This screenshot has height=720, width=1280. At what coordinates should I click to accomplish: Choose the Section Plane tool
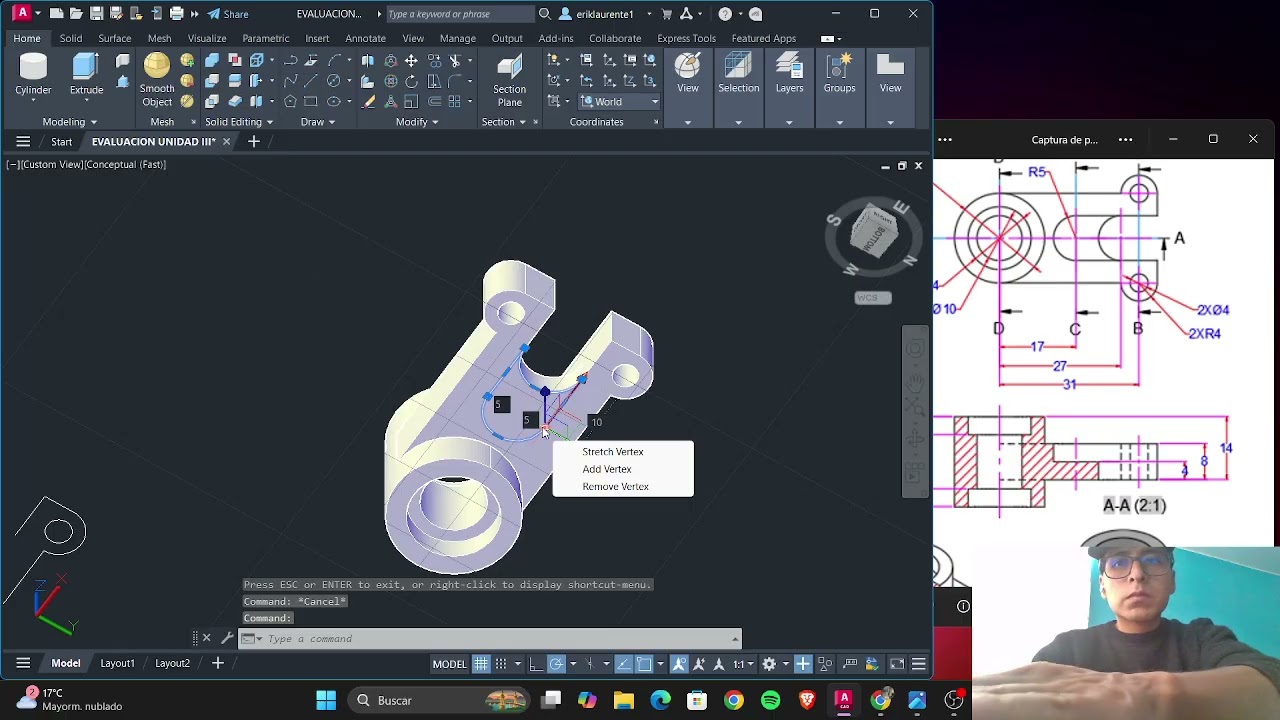pyautogui.click(x=509, y=80)
